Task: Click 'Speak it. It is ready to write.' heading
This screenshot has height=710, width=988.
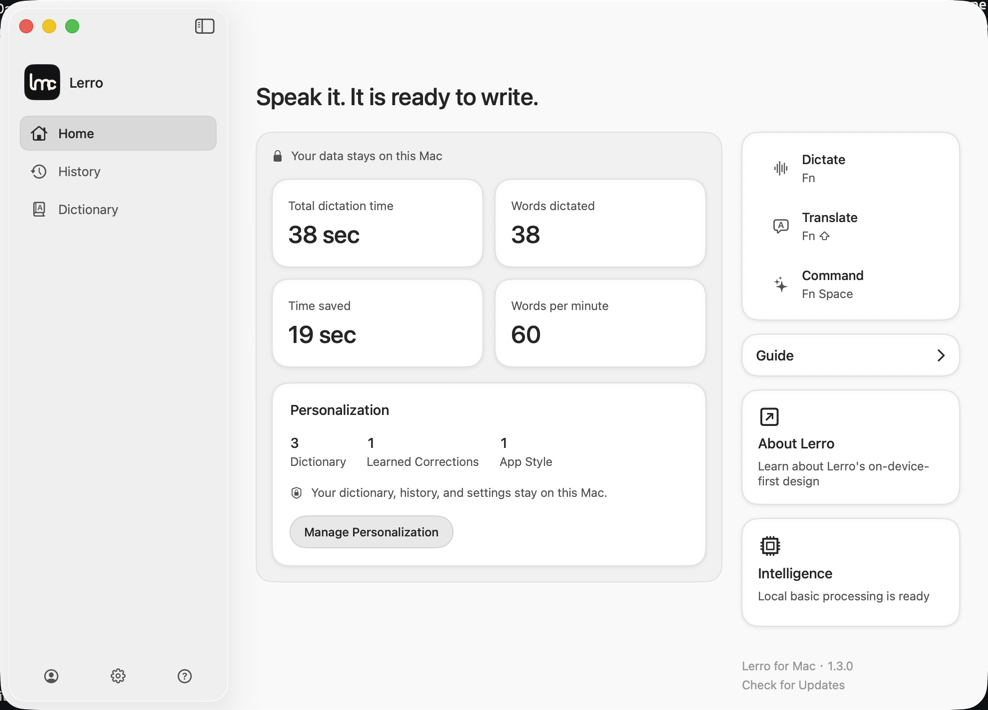Action: pos(397,97)
